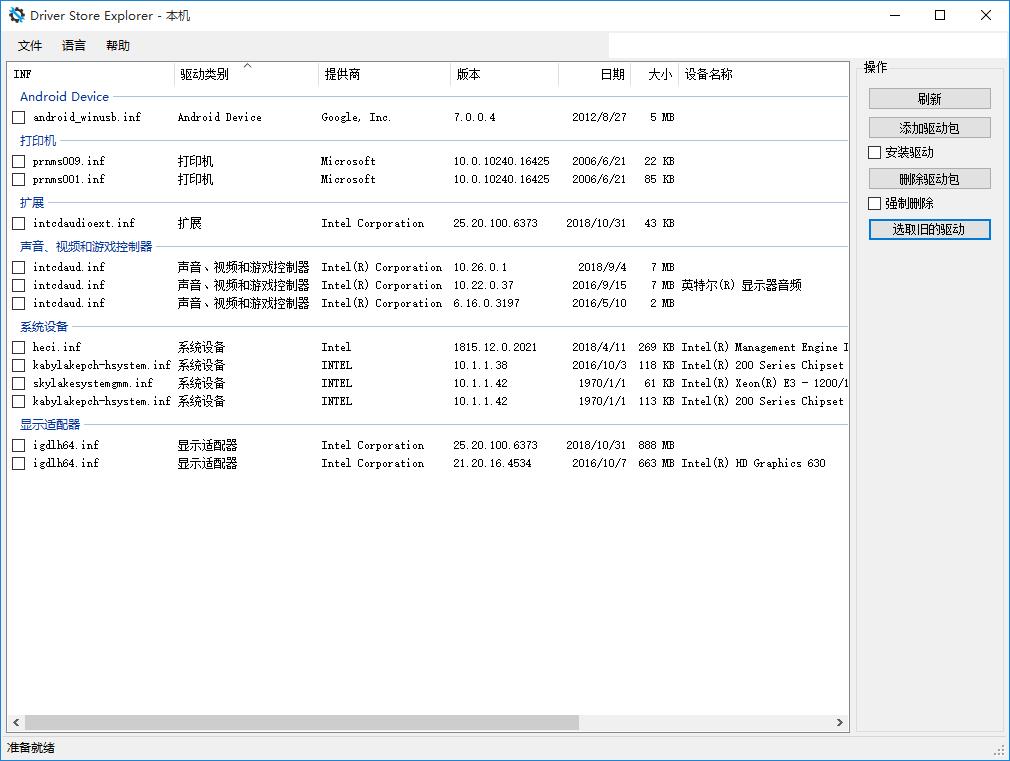
Task: Minimize the Driver Store Explorer window
Action: point(895,15)
